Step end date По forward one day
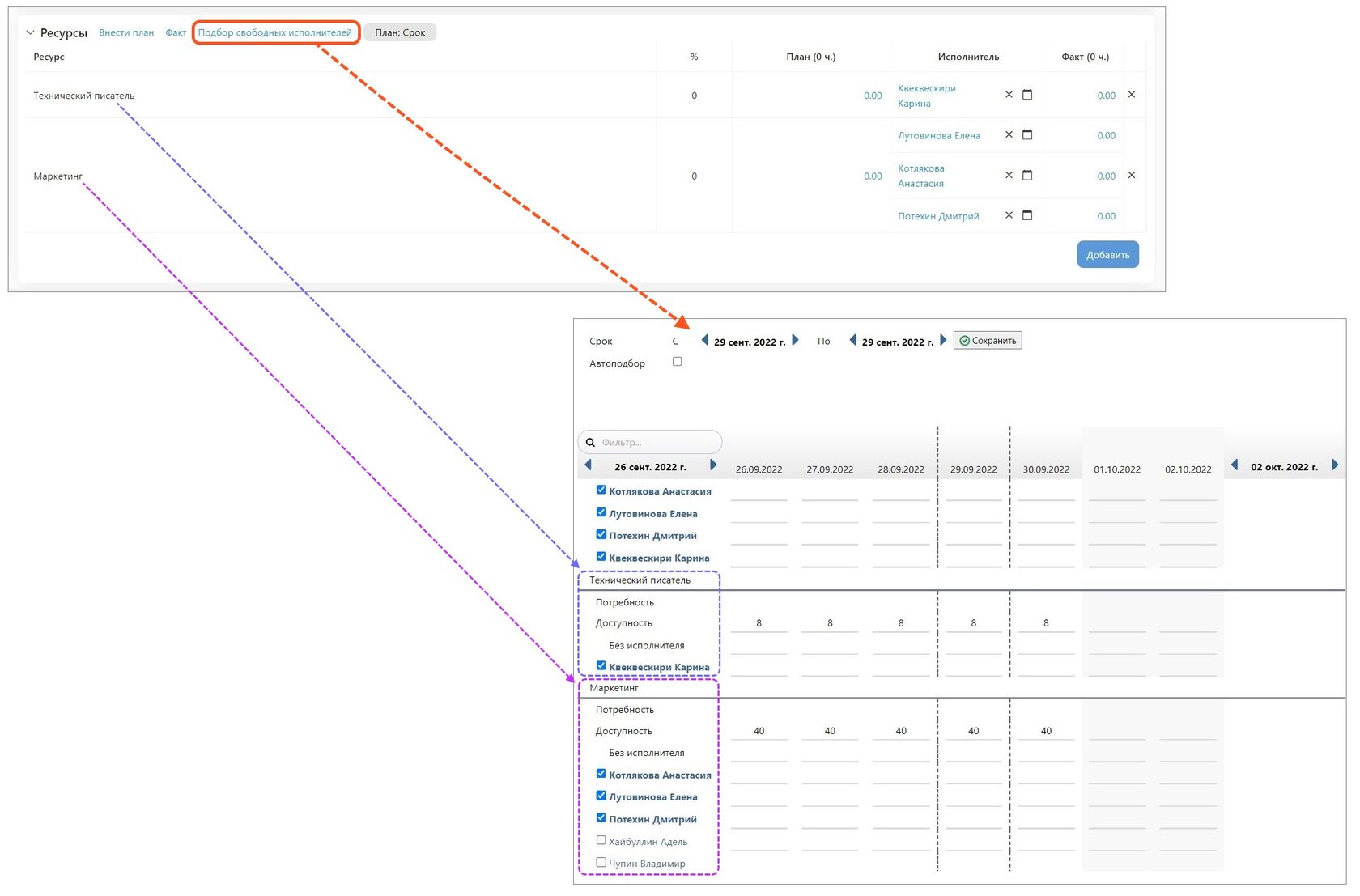 (x=943, y=340)
